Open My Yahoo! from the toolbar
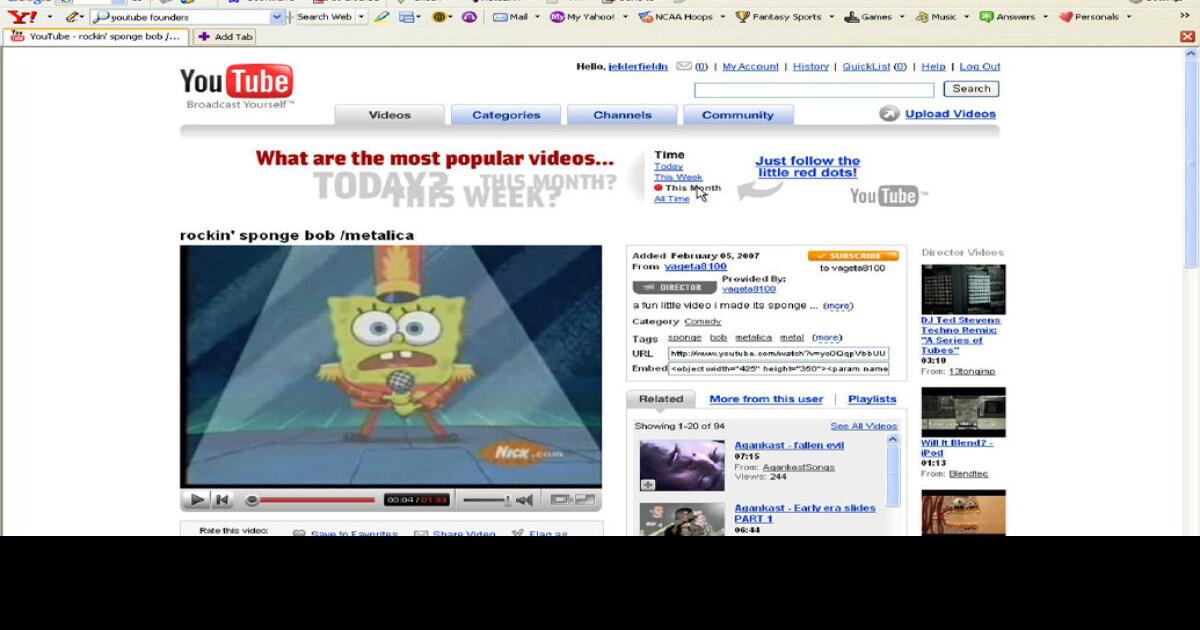 coord(576,17)
